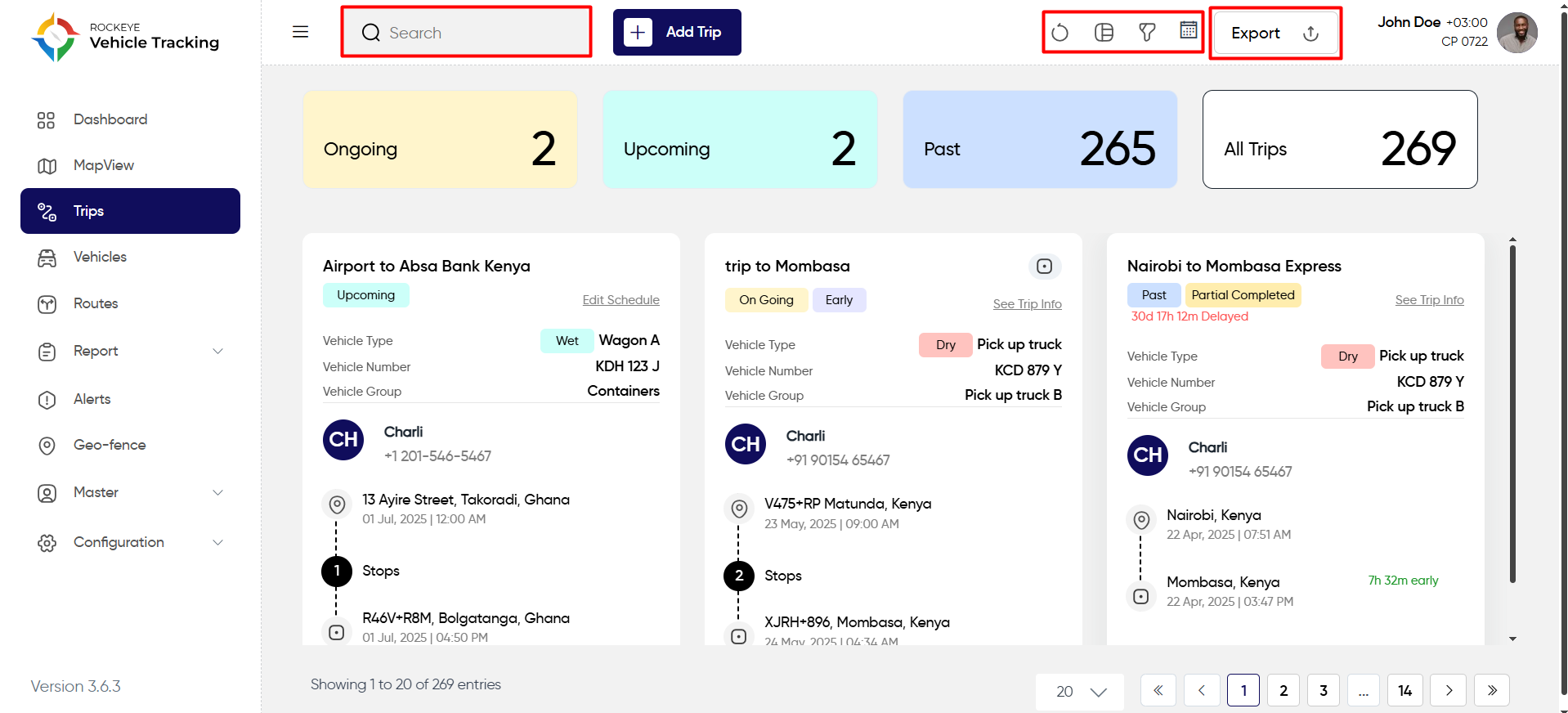This screenshot has width=1568, height=713.
Task: Click the MapView map icon
Action: [47, 166]
